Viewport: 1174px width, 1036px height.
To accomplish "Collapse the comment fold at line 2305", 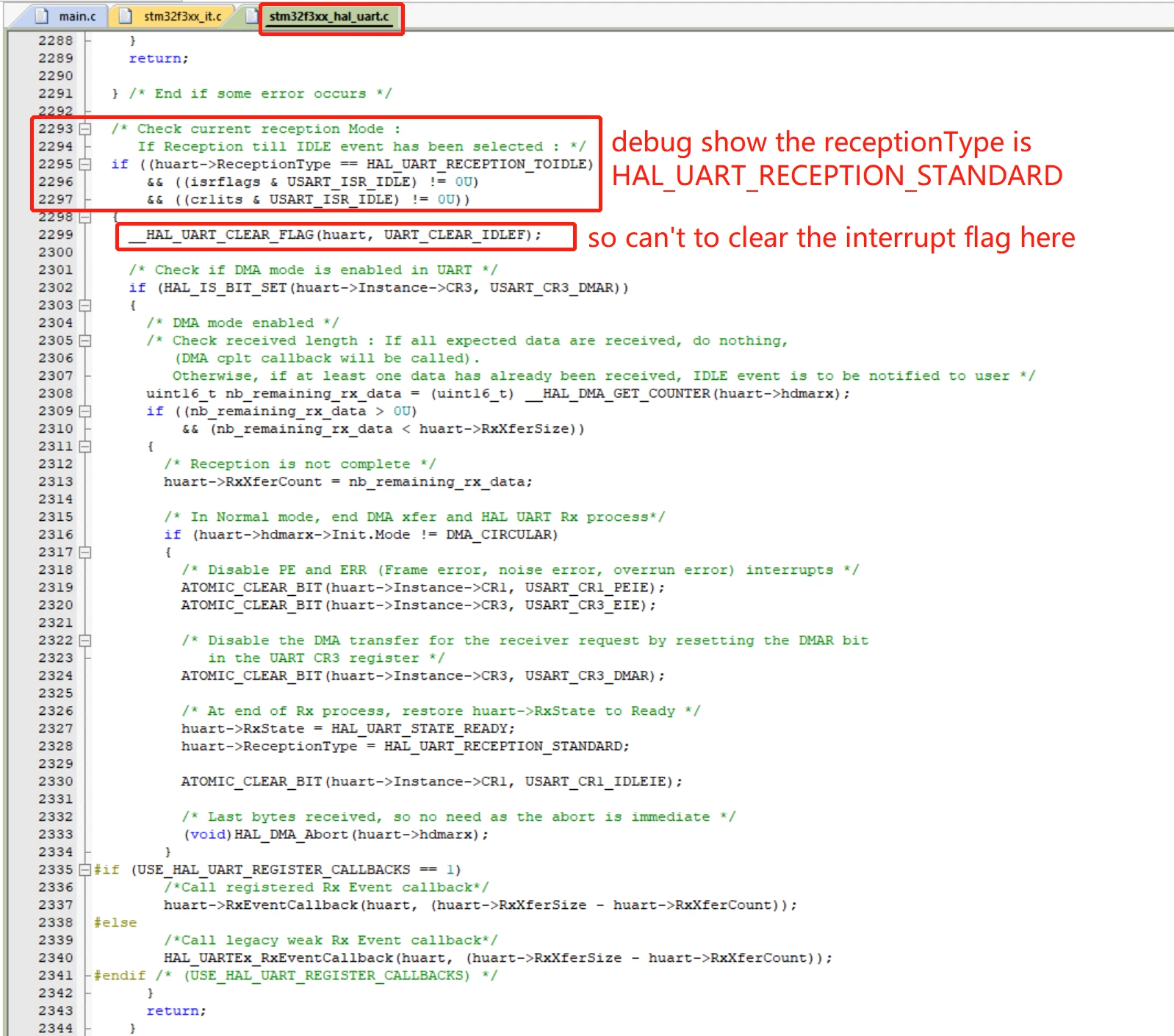I will [x=85, y=341].
